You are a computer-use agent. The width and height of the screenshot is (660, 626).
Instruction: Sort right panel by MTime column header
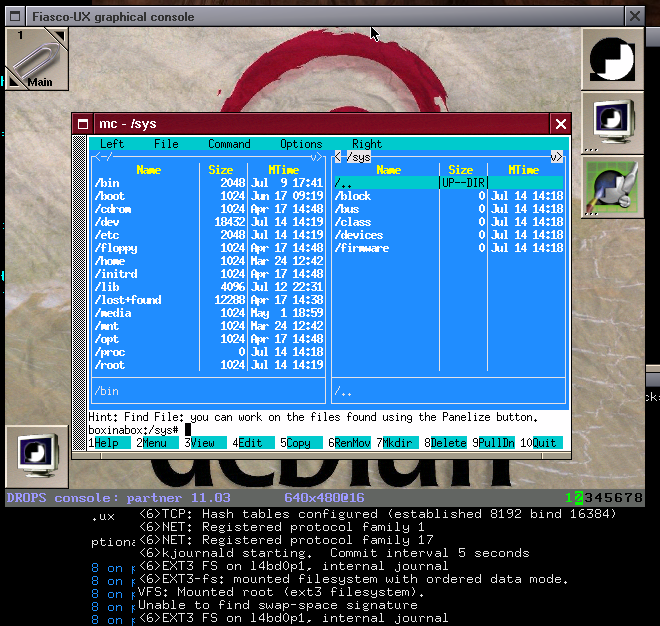coord(523,170)
